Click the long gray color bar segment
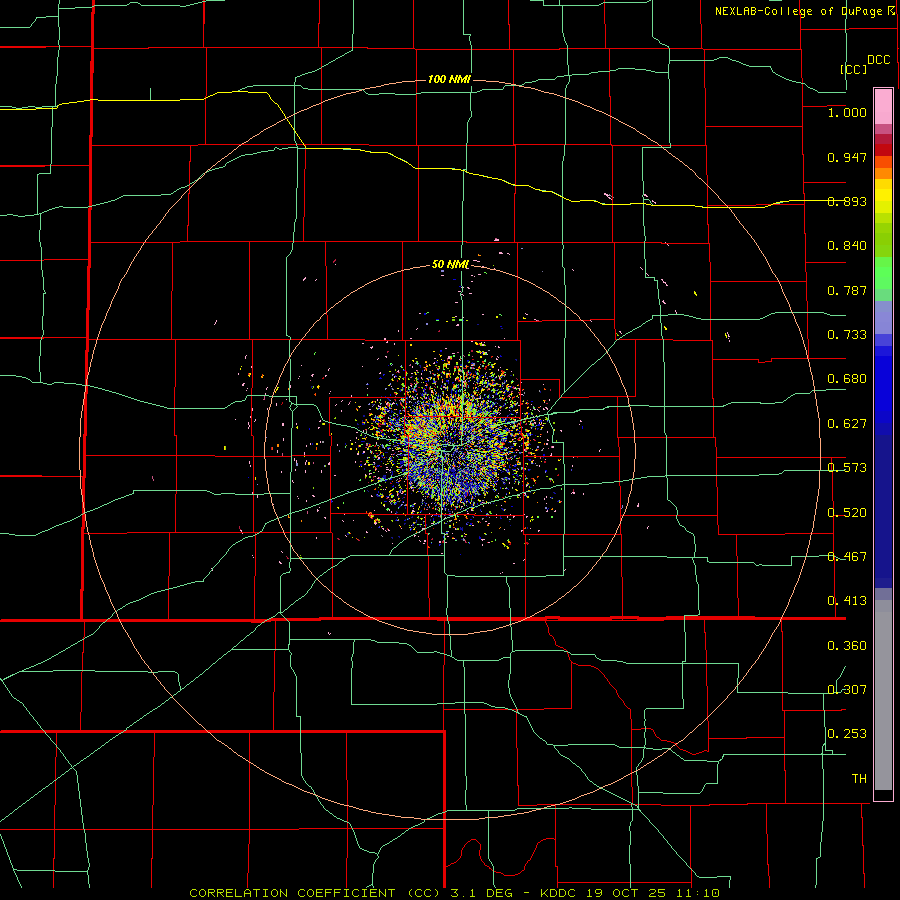This screenshot has height=900, width=900. [x=883, y=695]
